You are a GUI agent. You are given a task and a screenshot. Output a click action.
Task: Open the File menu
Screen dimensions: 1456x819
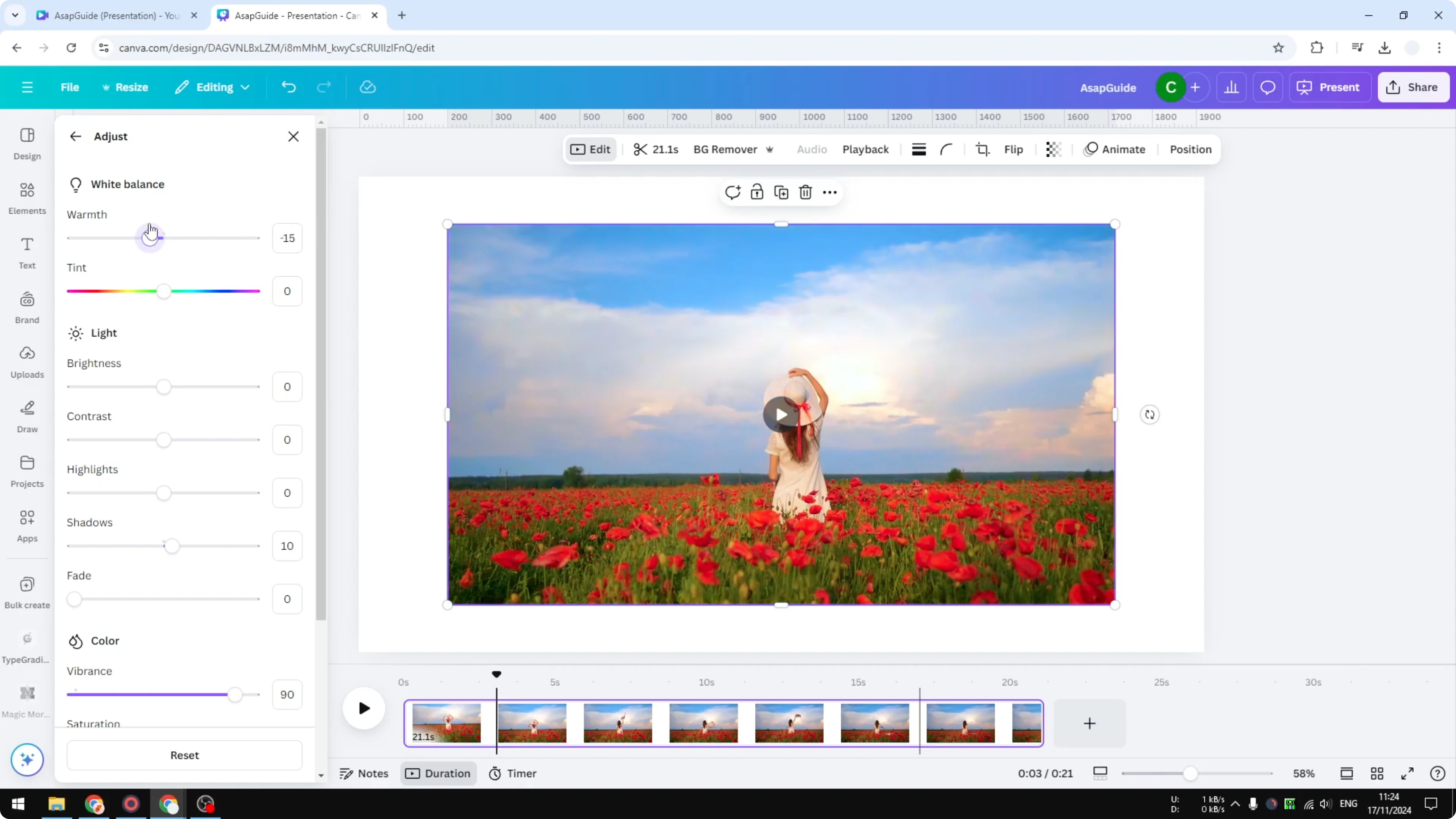coord(70,87)
